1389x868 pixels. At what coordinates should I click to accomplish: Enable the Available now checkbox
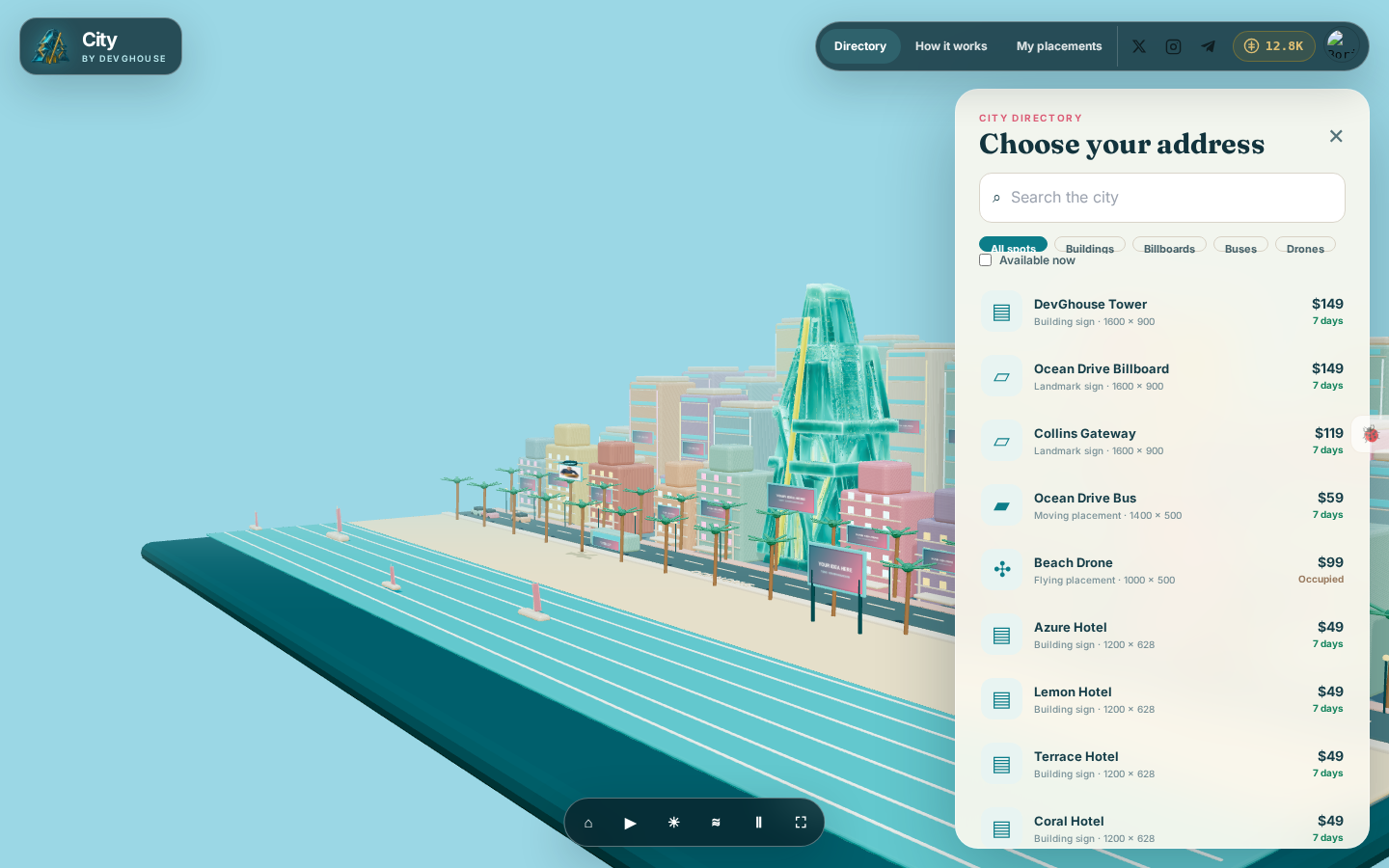[x=986, y=260]
